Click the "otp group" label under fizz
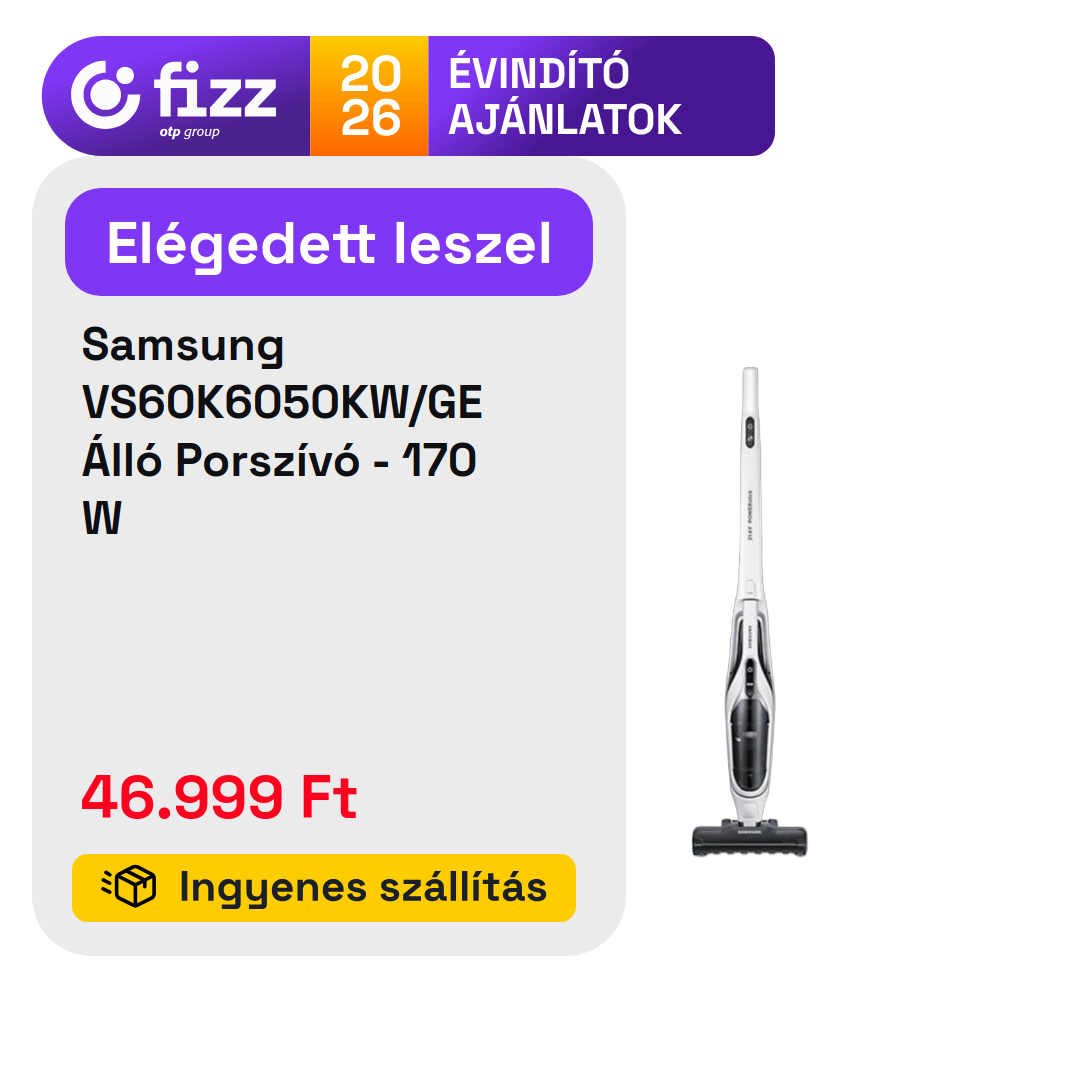1080x1080 pixels. (x=189, y=132)
